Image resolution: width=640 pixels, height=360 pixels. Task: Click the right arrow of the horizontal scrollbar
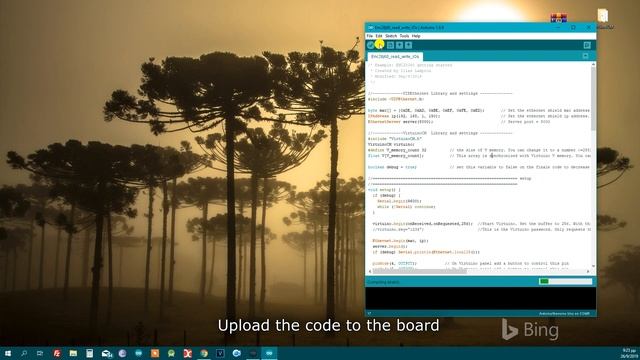click(588, 271)
